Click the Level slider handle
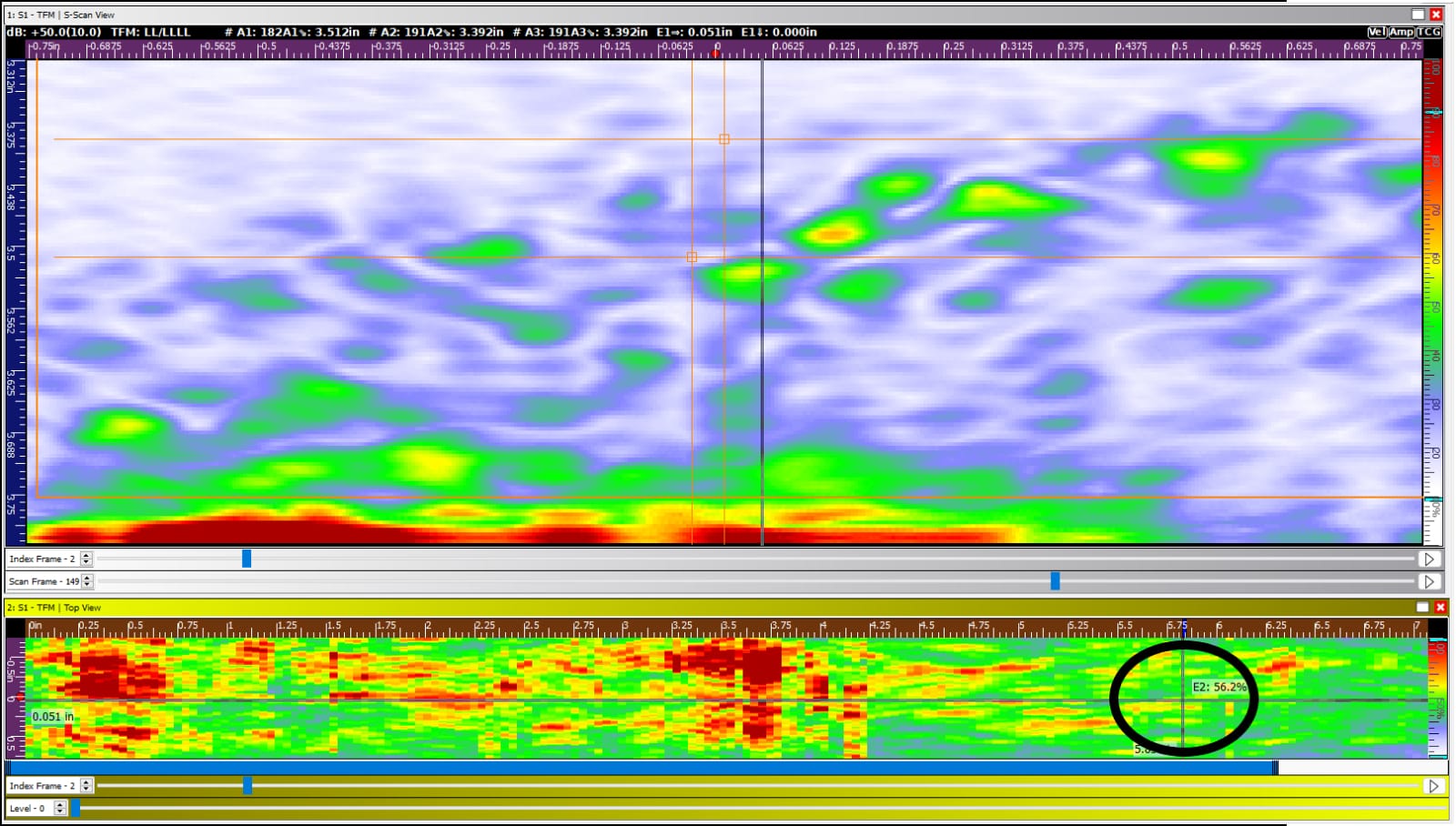 click(76, 808)
